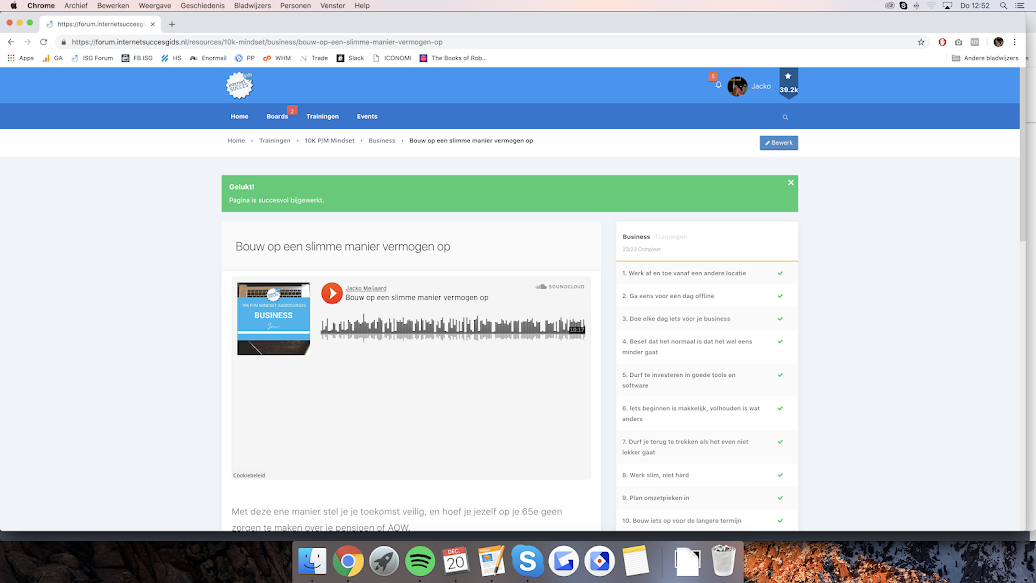Open the SoundCloud logo link in player

point(560,286)
